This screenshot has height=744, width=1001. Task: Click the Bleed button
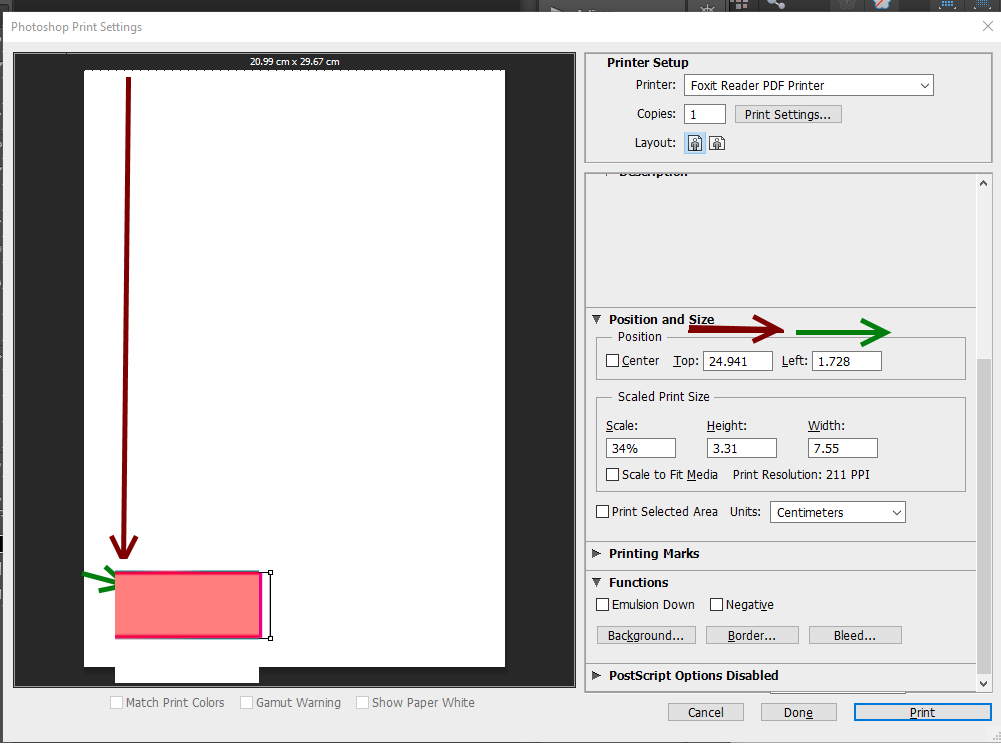[855, 635]
